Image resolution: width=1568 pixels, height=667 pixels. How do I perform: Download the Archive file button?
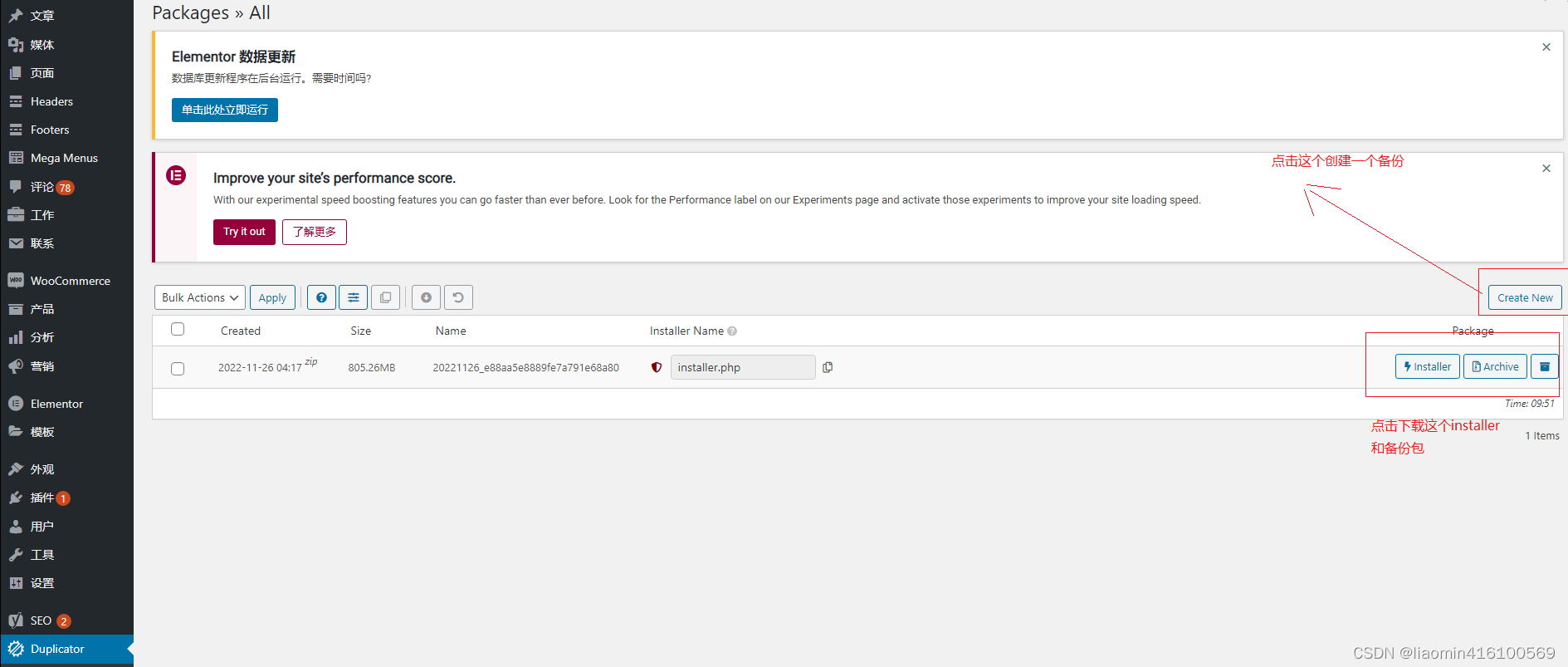tap(1495, 366)
